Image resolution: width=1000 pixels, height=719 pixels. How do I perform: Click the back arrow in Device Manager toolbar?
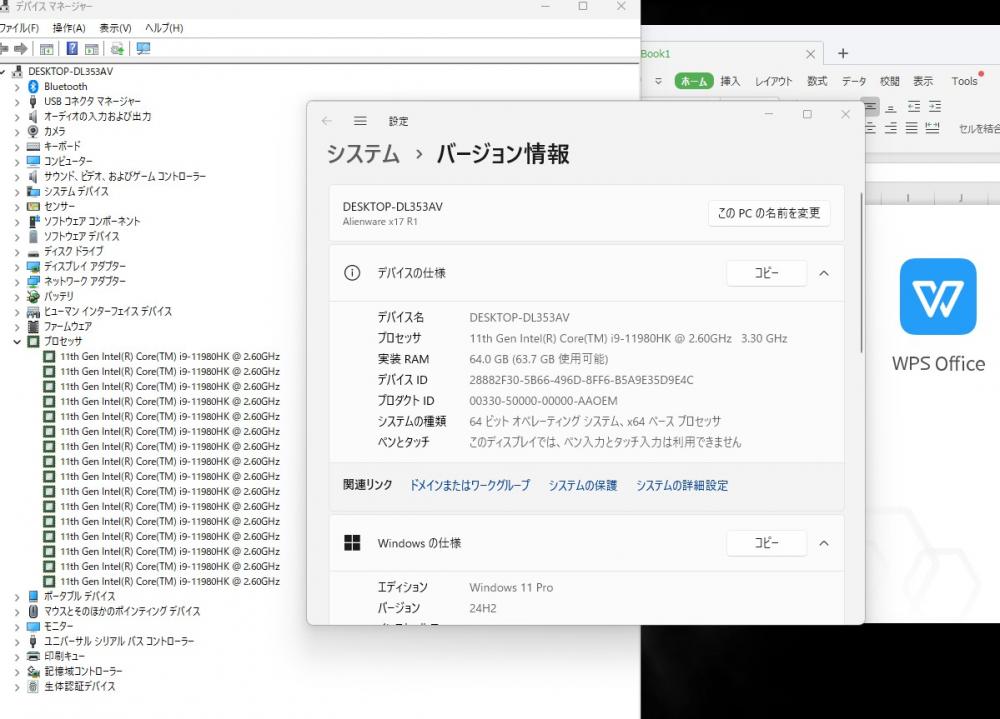click(x=3, y=48)
